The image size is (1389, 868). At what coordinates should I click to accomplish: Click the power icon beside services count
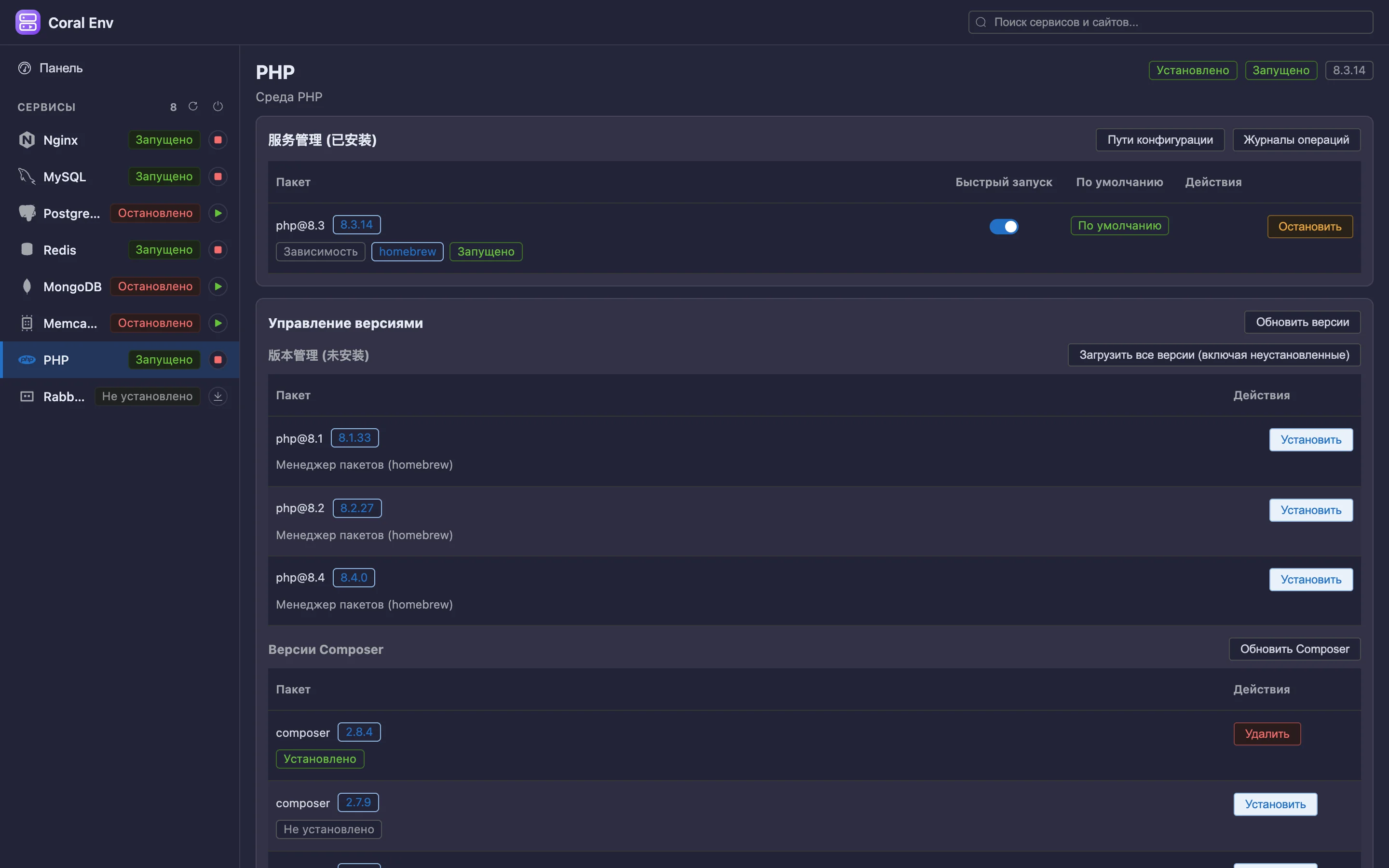coord(218,106)
